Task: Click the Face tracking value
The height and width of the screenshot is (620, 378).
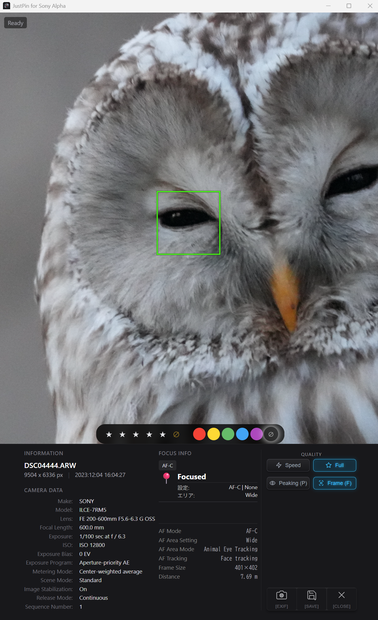Action: [239, 558]
